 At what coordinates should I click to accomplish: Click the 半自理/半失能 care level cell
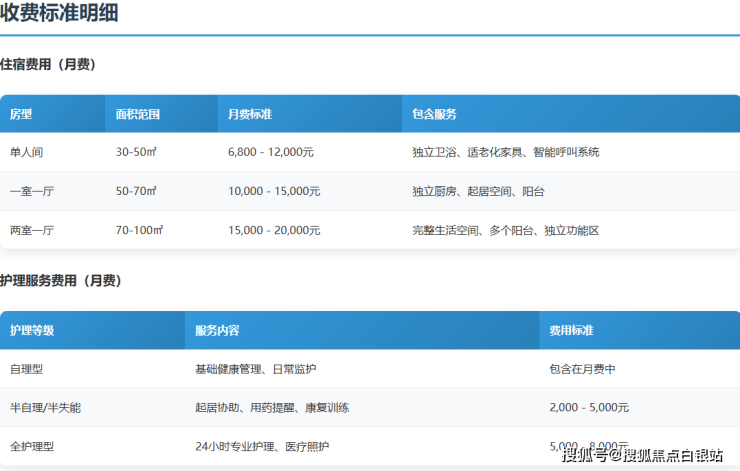(x=45, y=408)
